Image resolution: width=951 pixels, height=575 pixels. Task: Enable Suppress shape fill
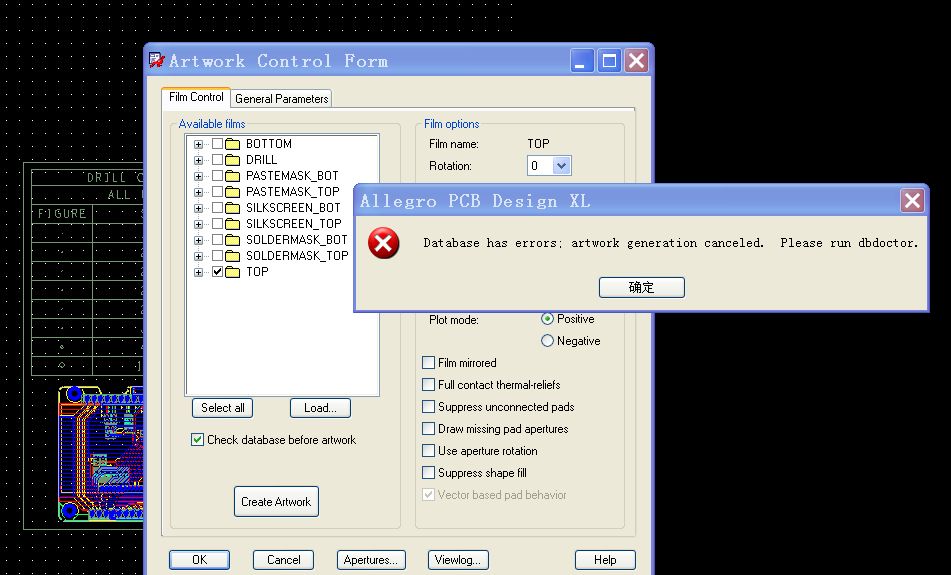(x=428, y=472)
